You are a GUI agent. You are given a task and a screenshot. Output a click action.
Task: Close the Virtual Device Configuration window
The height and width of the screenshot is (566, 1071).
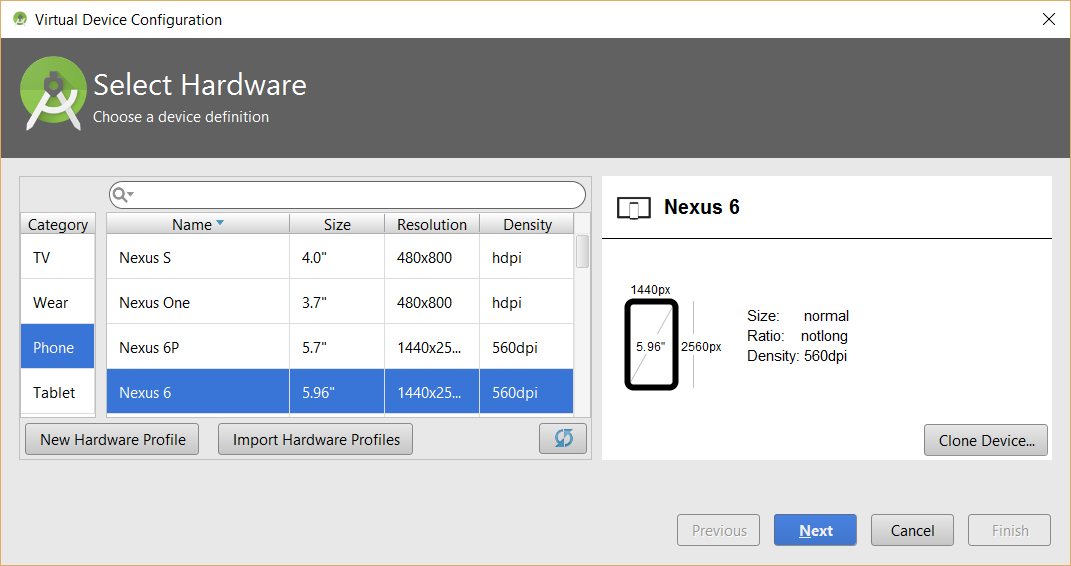click(1048, 19)
